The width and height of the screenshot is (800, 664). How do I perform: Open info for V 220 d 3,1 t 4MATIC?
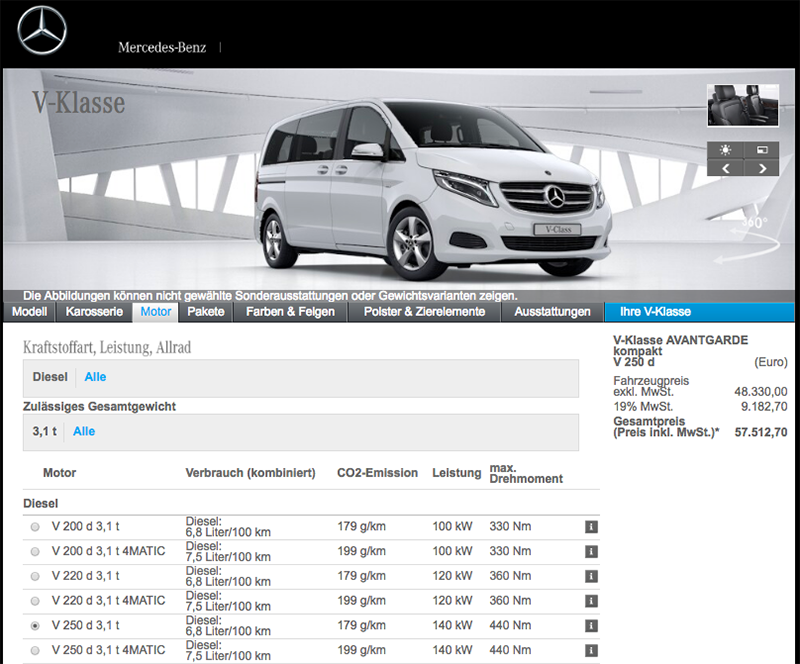[591, 601]
